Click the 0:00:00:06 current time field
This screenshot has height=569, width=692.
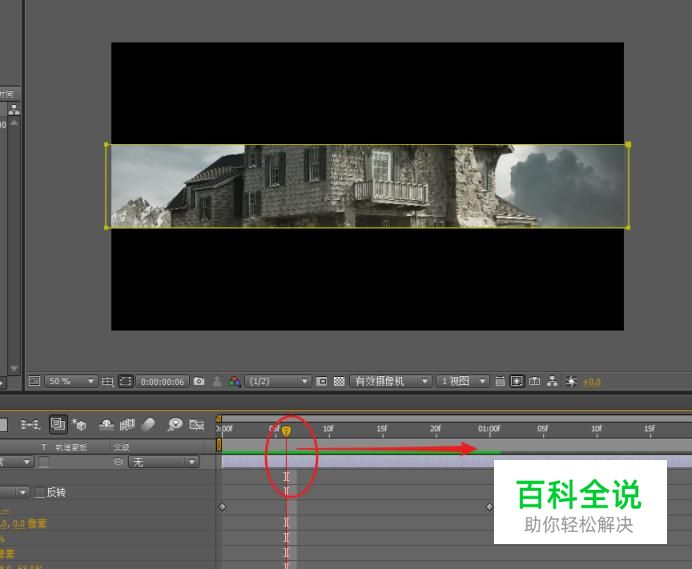coord(162,381)
